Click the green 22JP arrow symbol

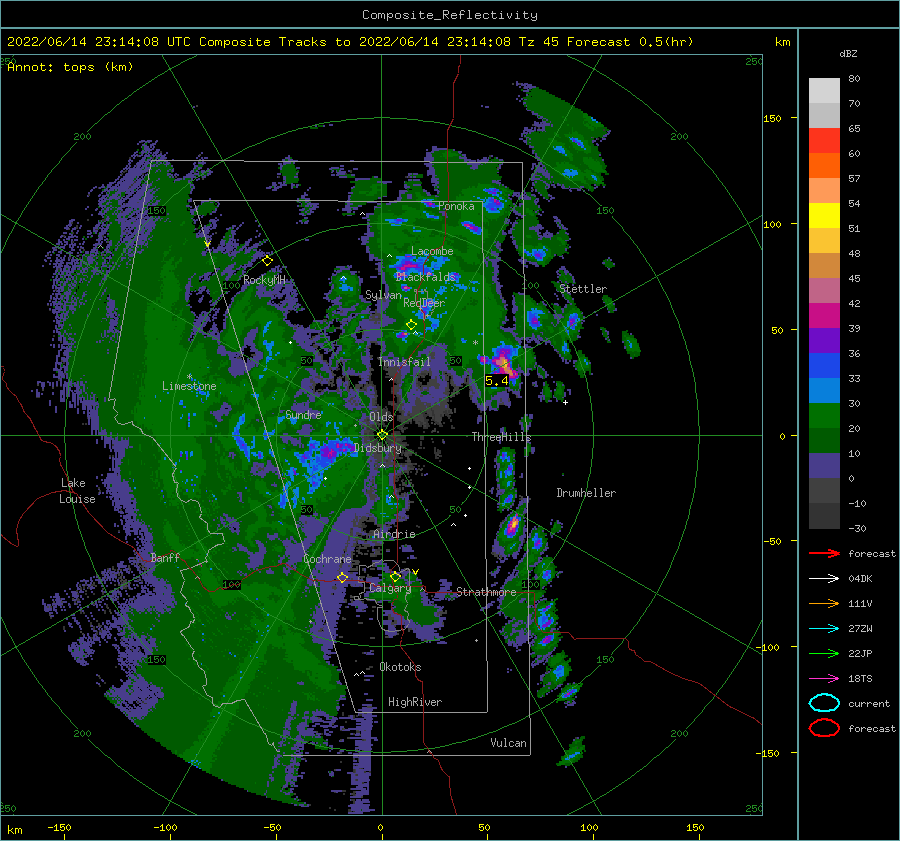click(x=824, y=653)
